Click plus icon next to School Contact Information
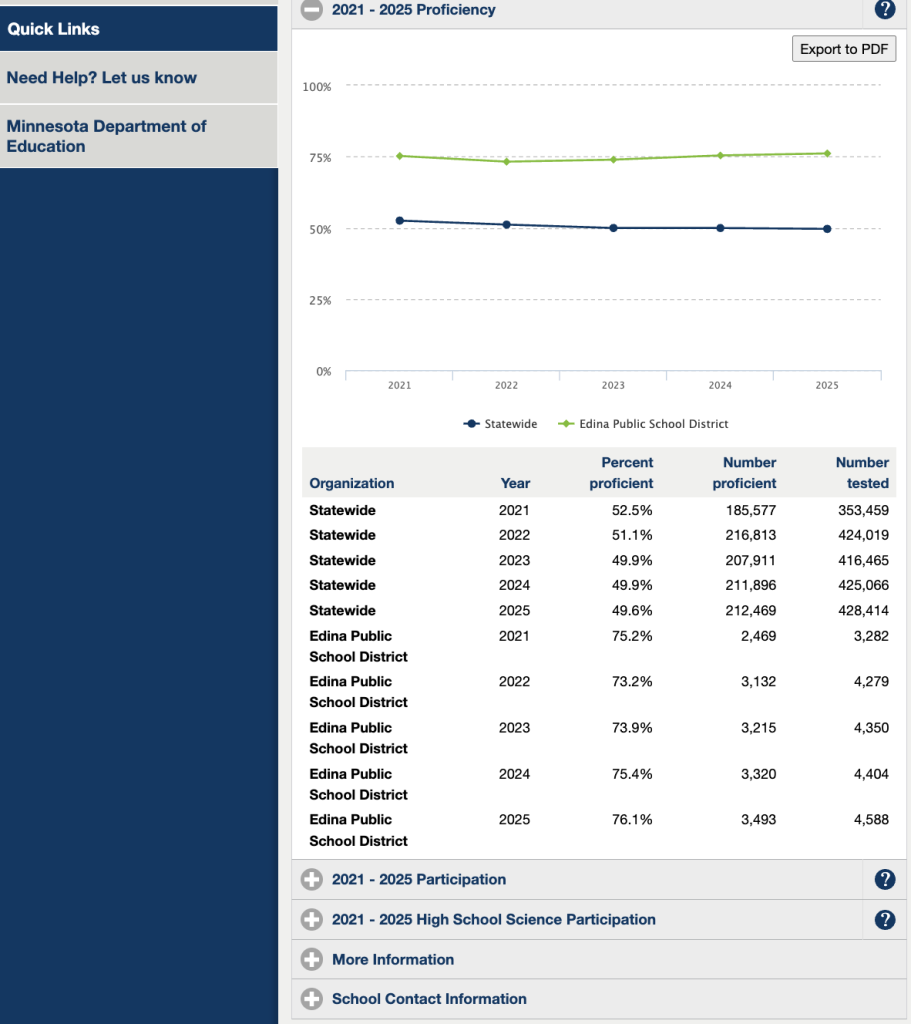 (x=312, y=999)
